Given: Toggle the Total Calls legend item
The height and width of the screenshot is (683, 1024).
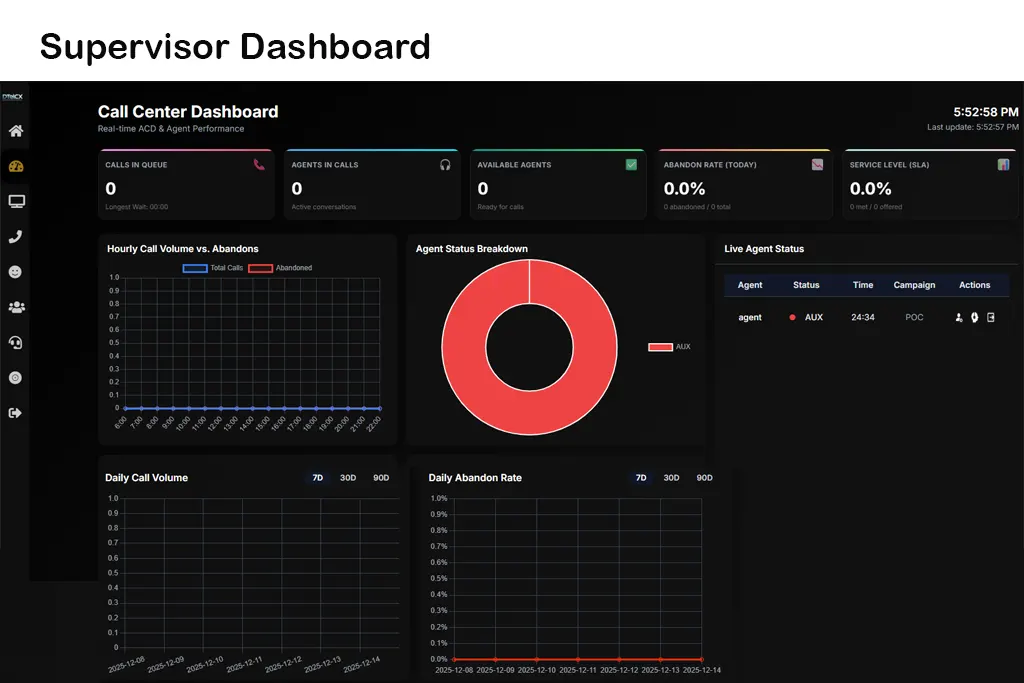Looking at the screenshot, I should click(x=213, y=268).
